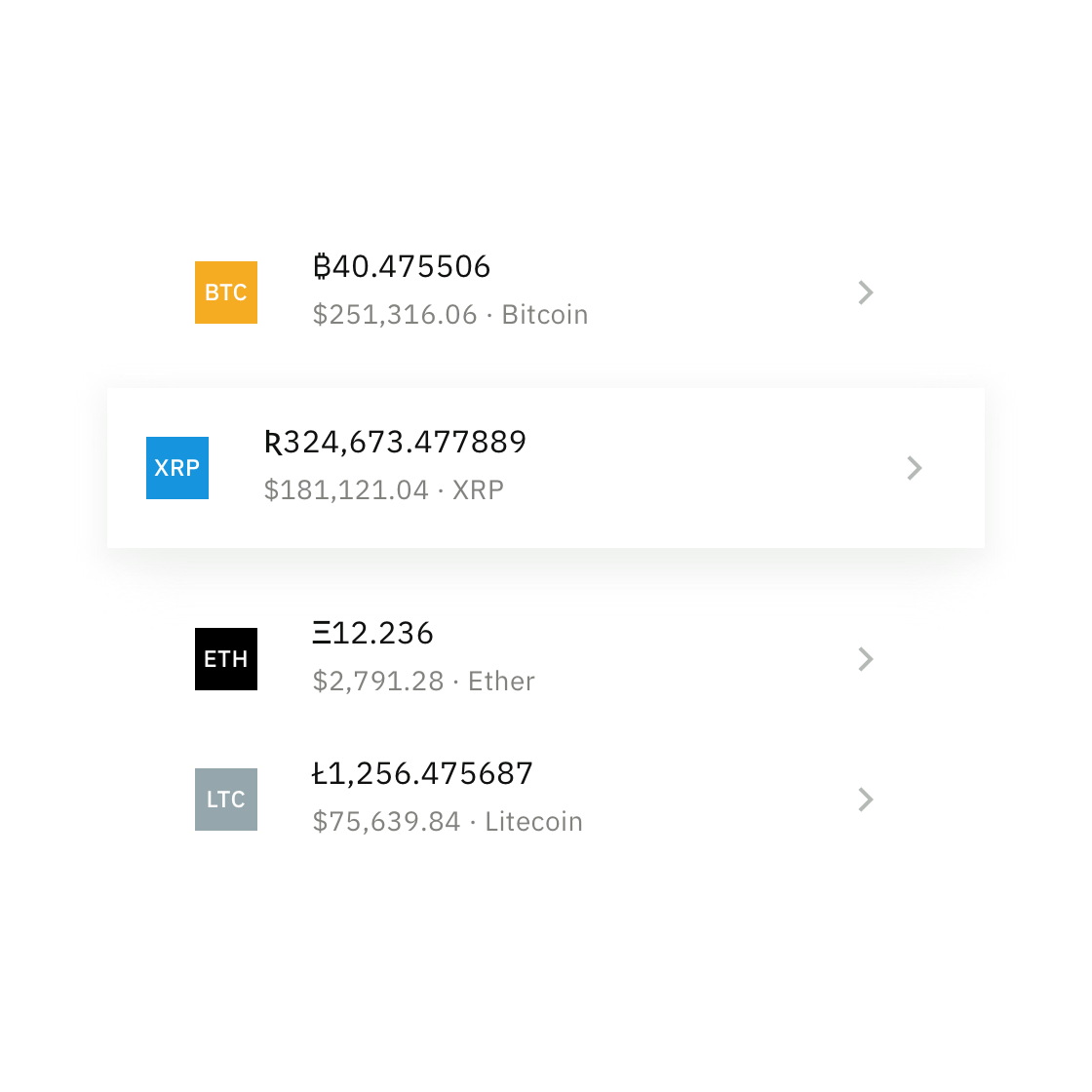1092x1092 pixels.
Task: Click the gray LTC icon
Action: pyautogui.click(x=225, y=799)
